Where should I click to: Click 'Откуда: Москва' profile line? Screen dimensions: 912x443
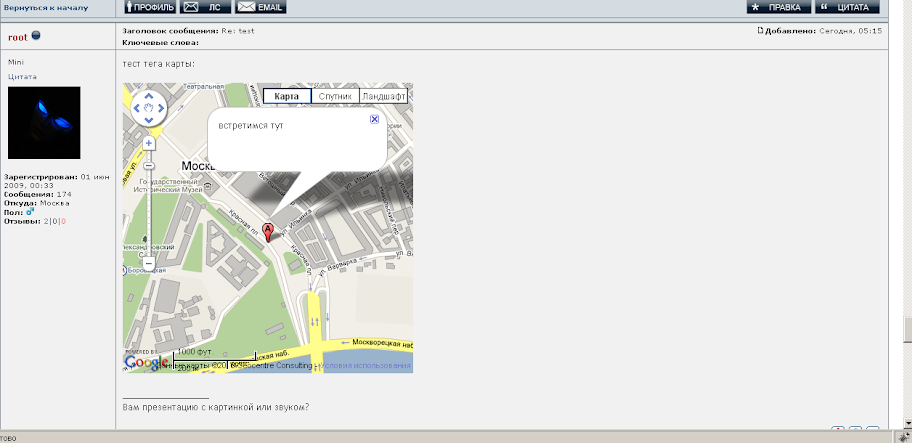point(37,203)
